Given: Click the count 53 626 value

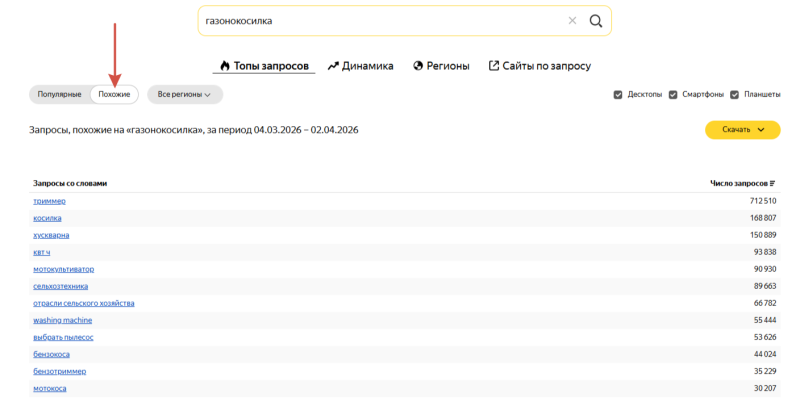Looking at the screenshot, I should (765, 337).
